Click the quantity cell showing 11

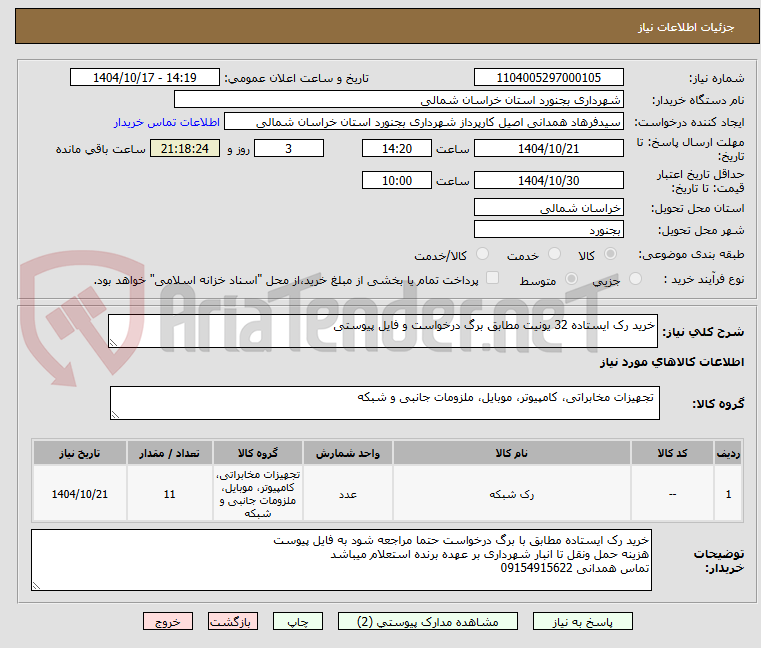[169, 494]
